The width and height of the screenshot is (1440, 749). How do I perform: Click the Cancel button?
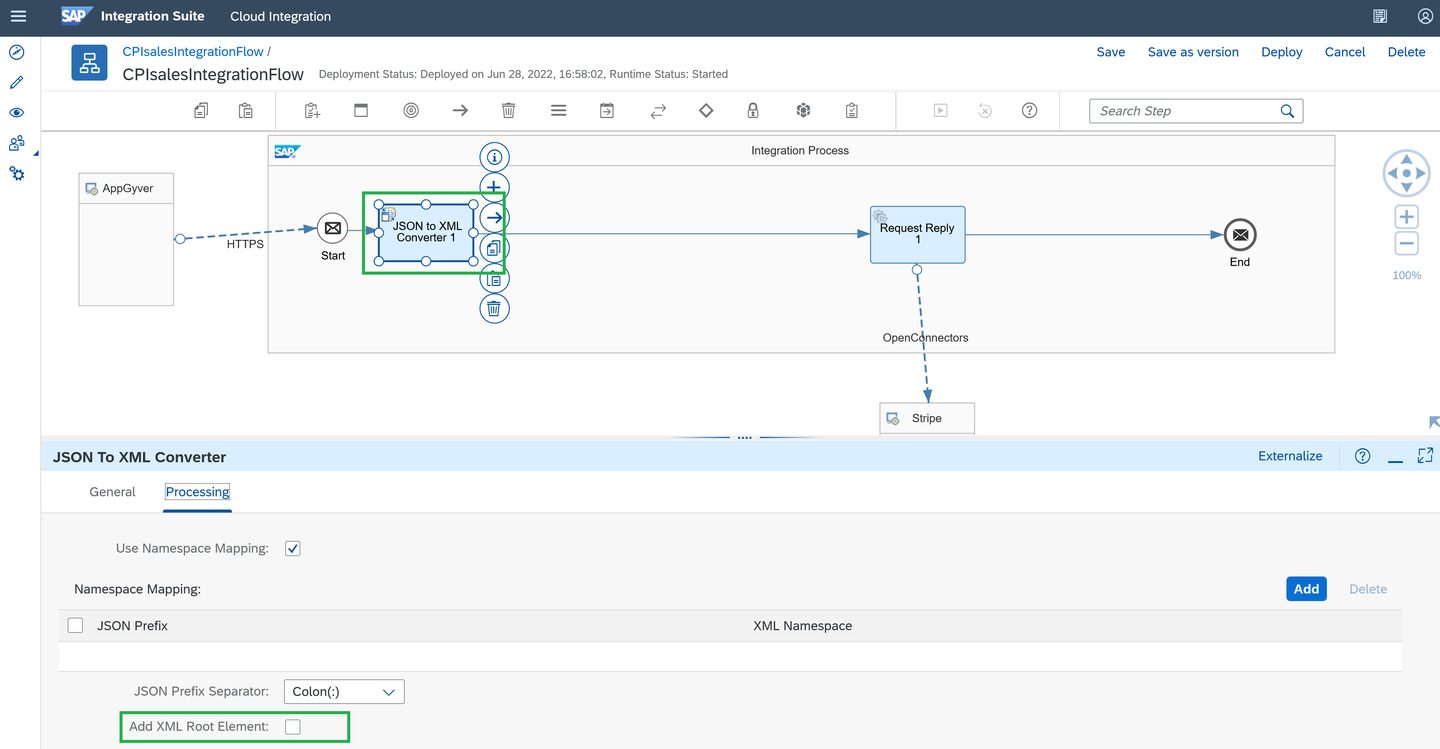pyautogui.click(x=1345, y=52)
